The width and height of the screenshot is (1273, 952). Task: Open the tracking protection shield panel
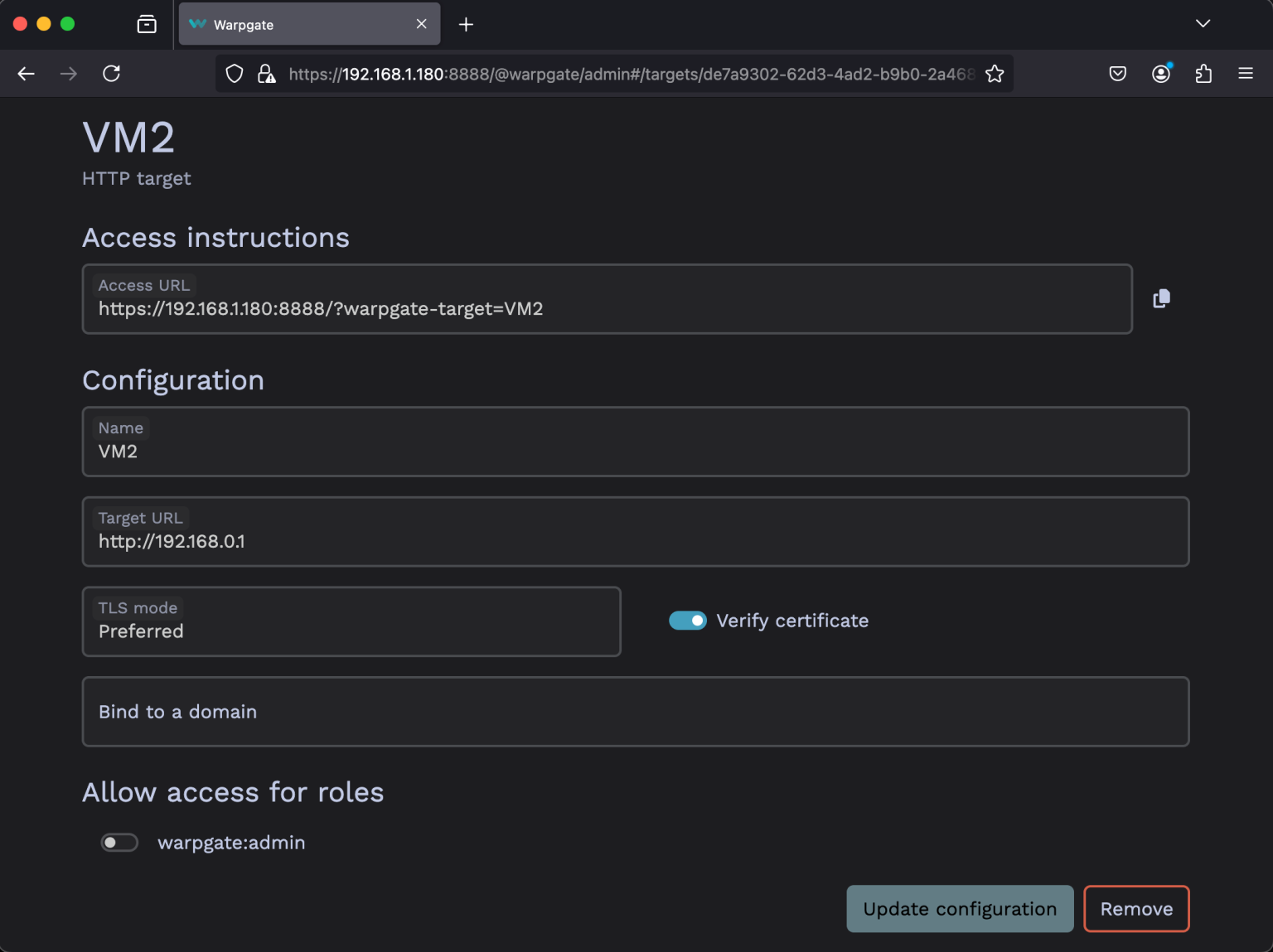[x=234, y=73]
